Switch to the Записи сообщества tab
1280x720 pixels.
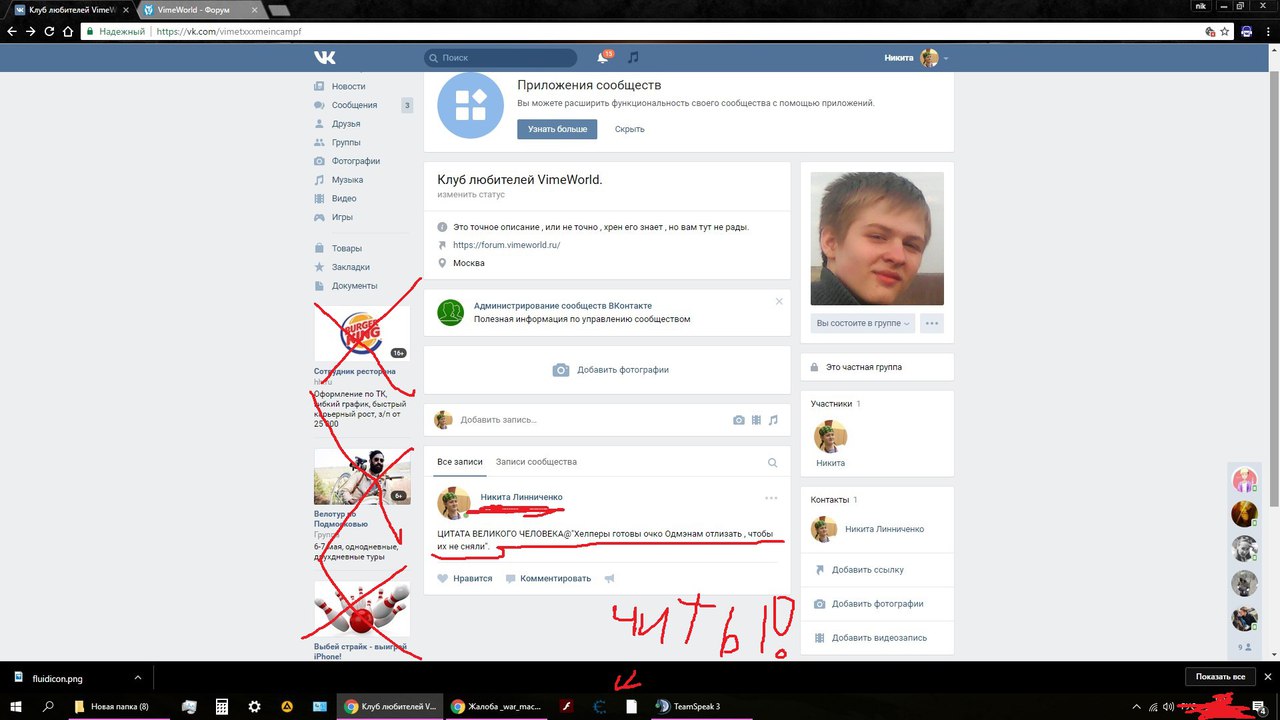click(536, 462)
